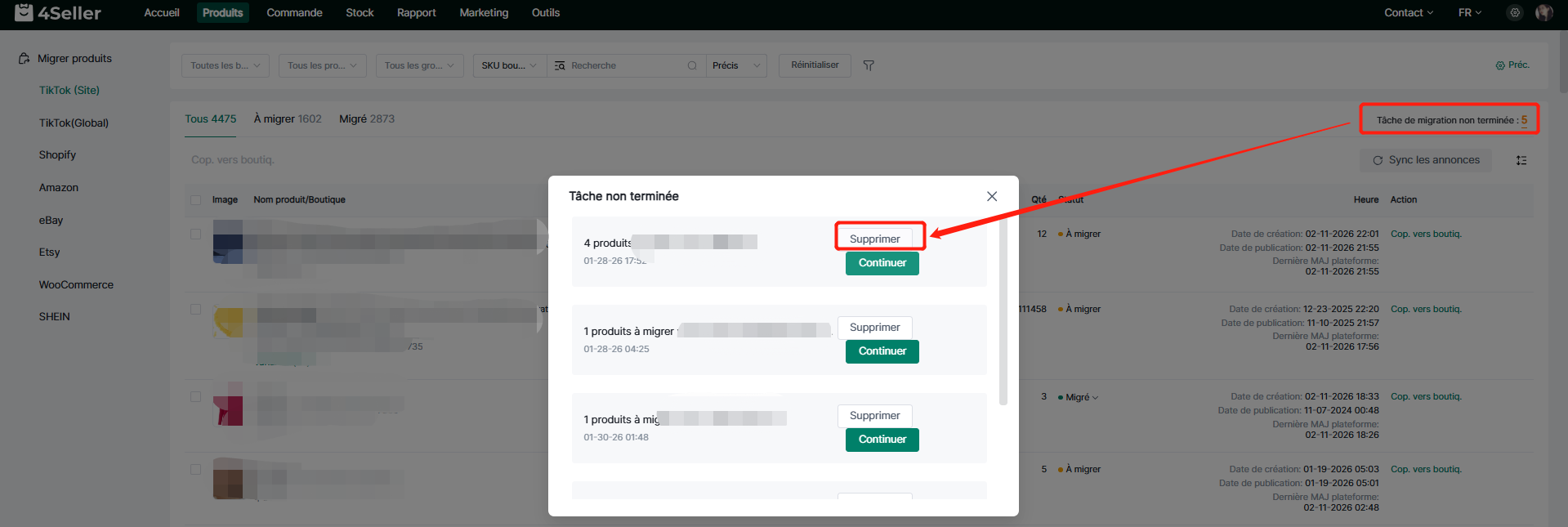Click Supprimer for the 4 produits task
Screen dimensions: 1568x527
pyautogui.click(x=874, y=239)
